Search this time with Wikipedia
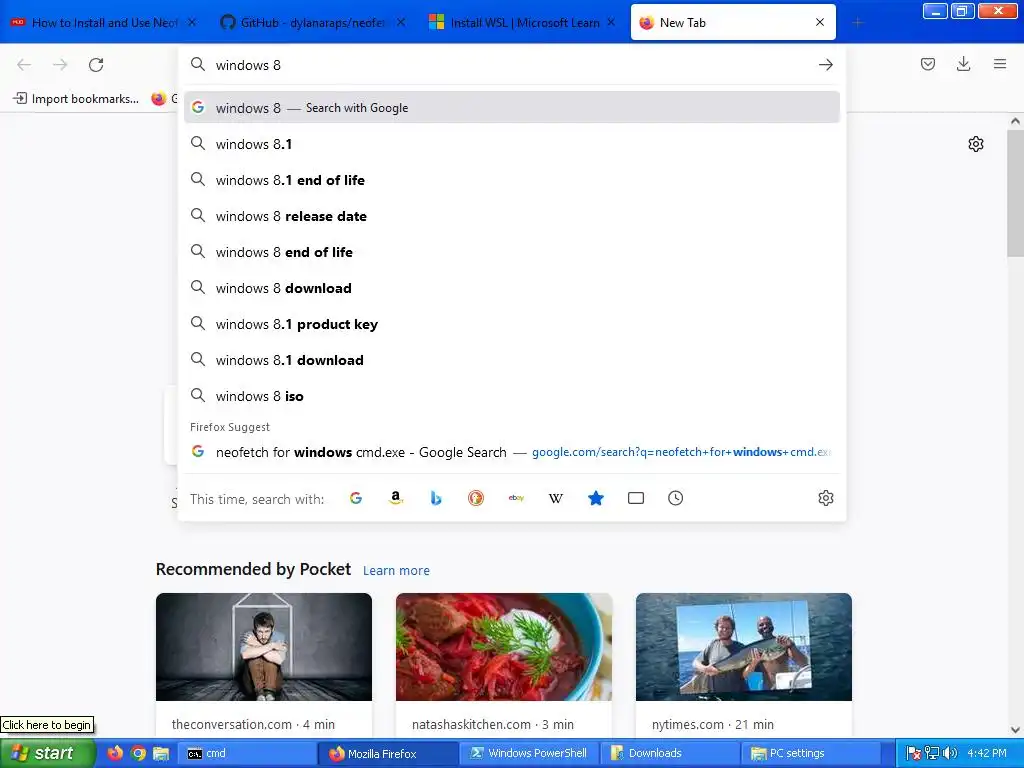 coord(556,498)
